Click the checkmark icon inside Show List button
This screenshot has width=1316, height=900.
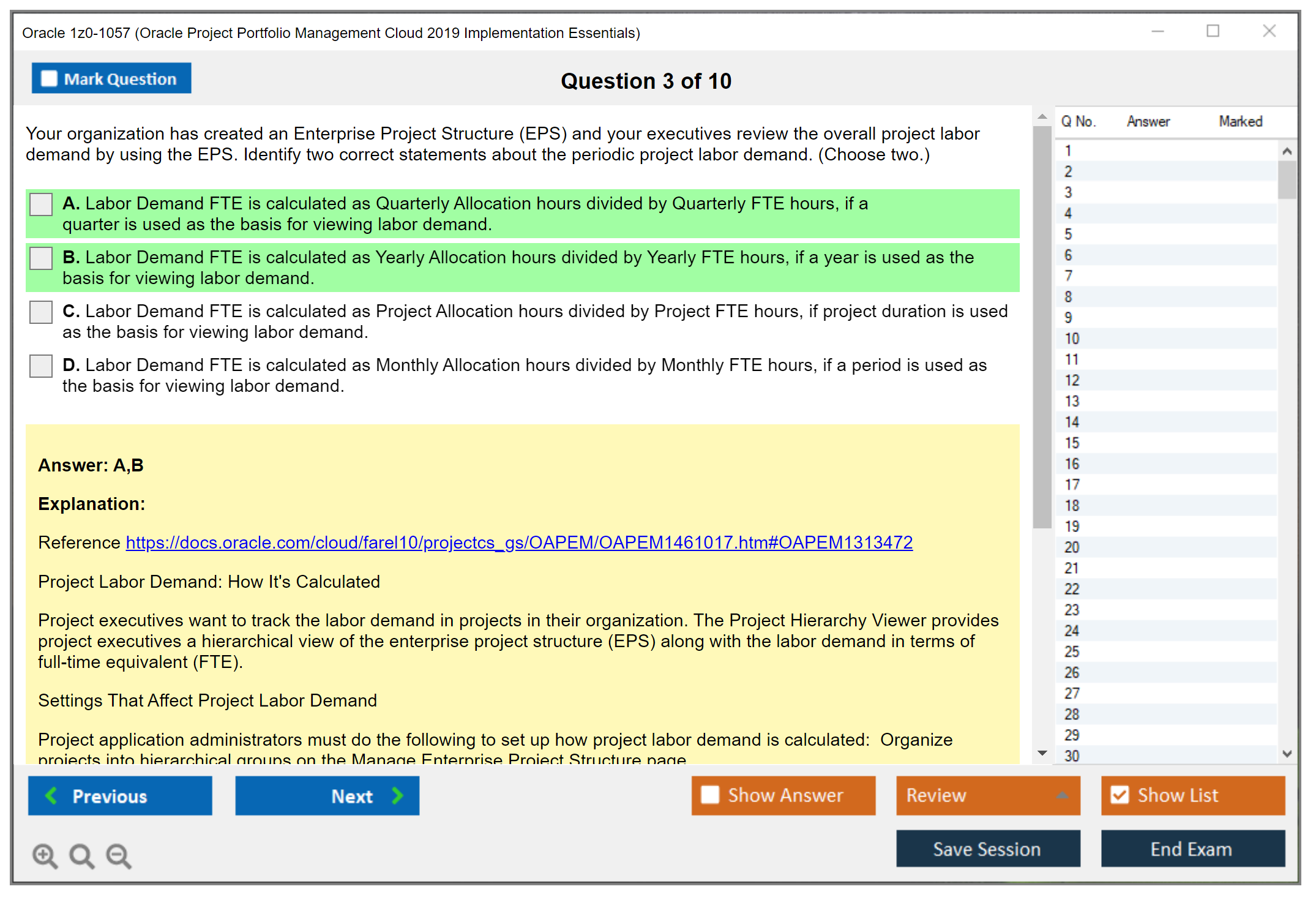1121,795
